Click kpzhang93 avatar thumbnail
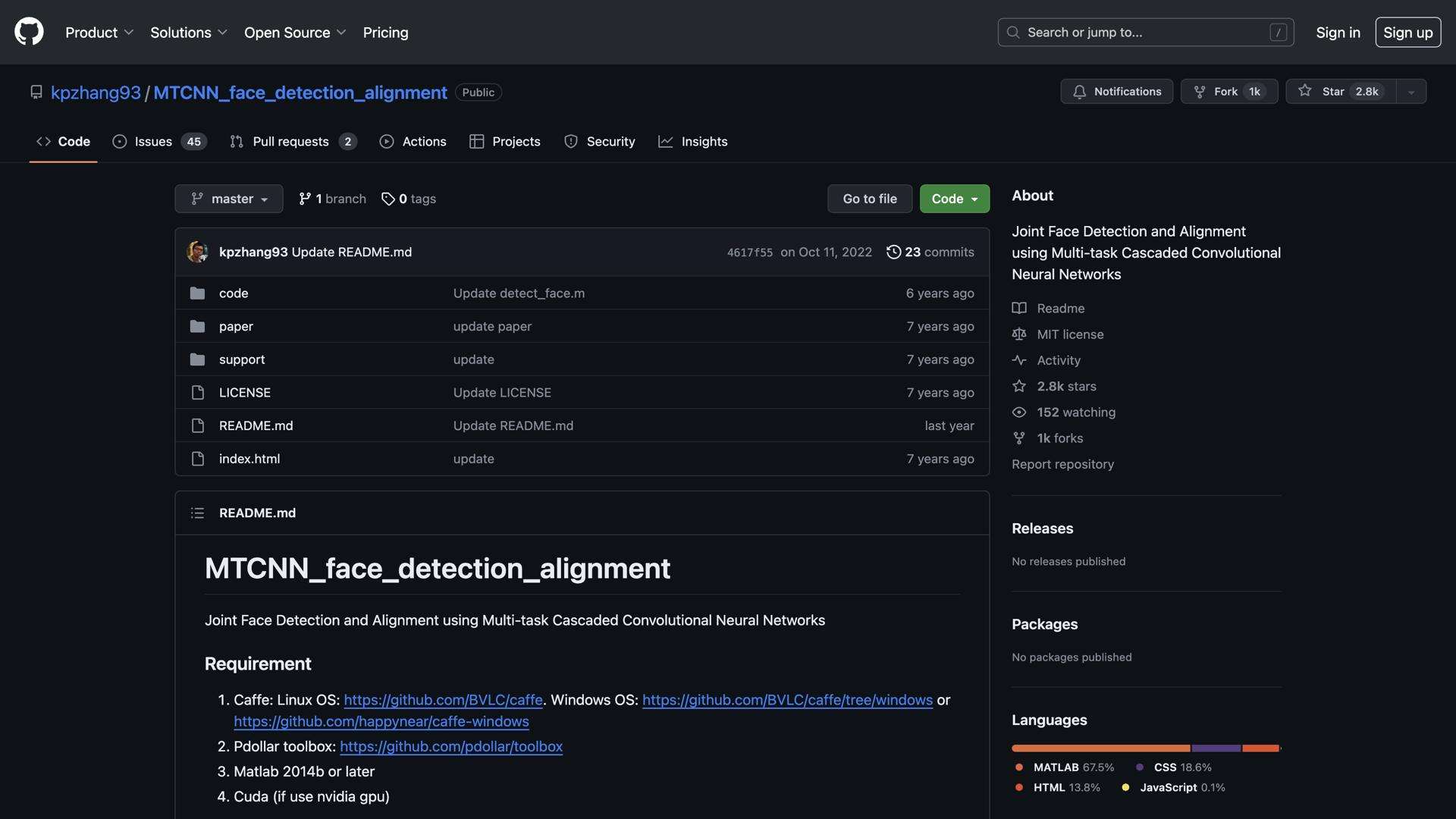This screenshot has height=819, width=1456. 197,252
